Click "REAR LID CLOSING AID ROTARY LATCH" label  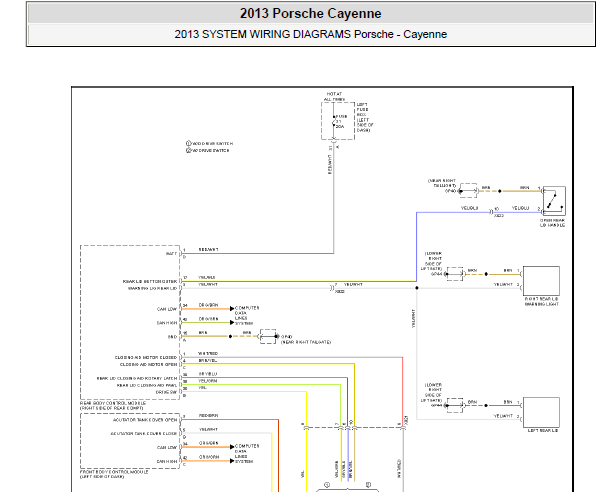coord(137,379)
